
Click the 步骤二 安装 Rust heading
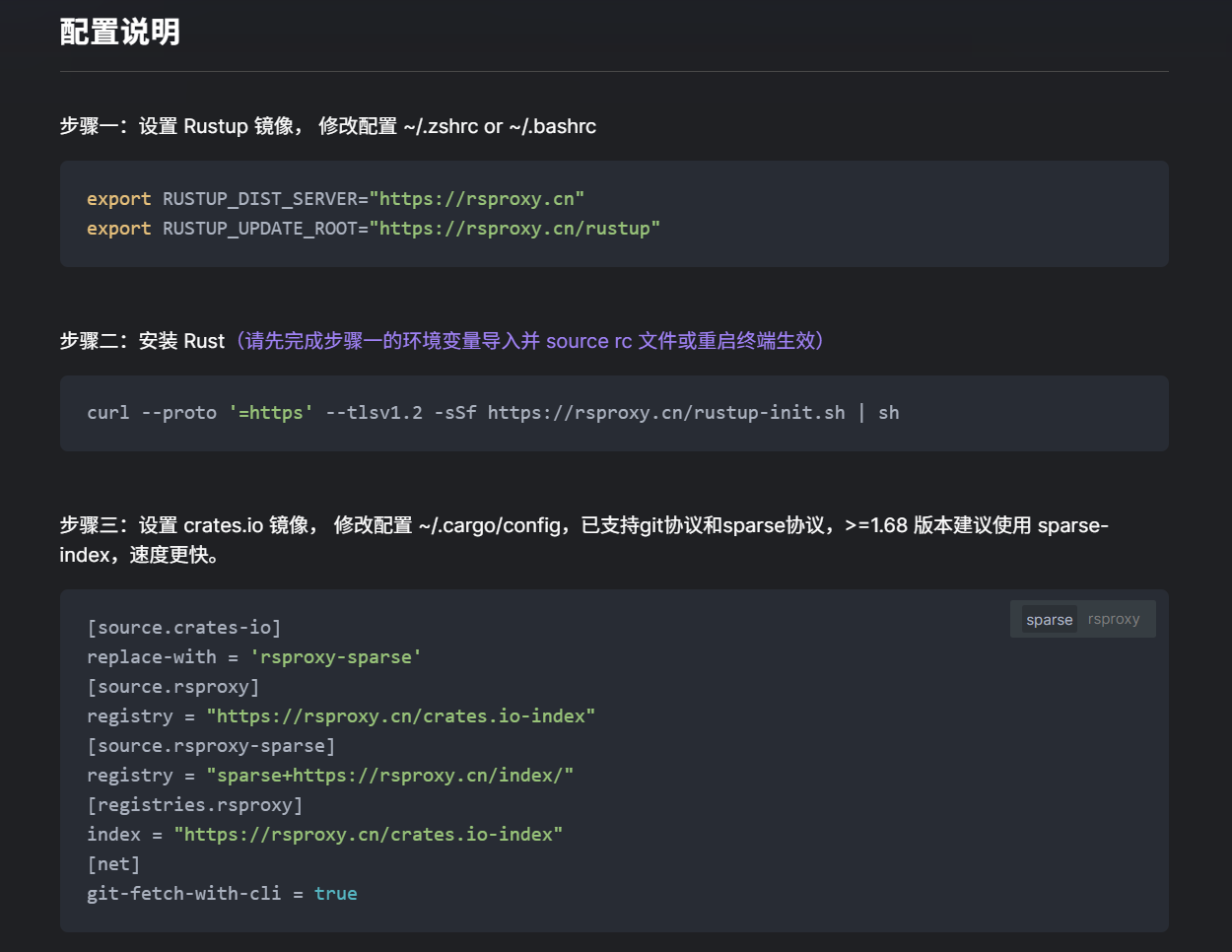coord(142,341)
